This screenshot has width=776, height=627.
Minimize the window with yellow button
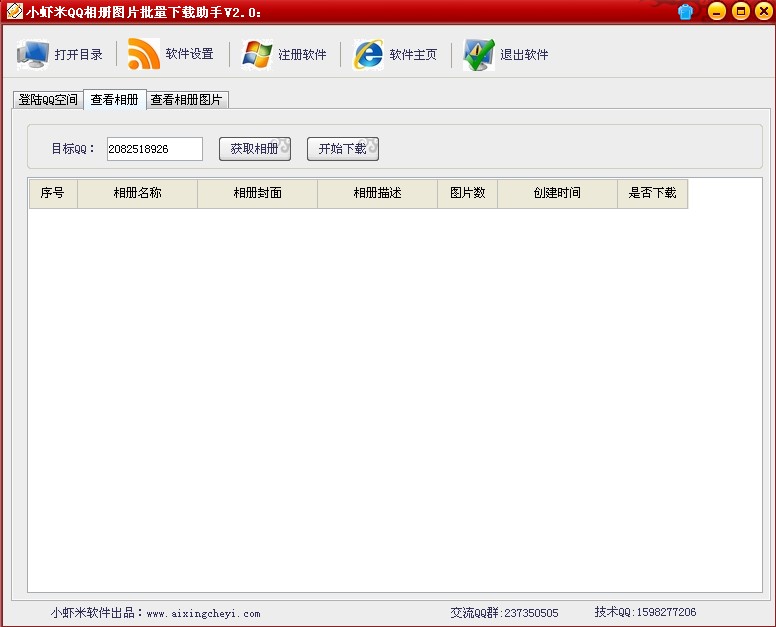(717, 11)
